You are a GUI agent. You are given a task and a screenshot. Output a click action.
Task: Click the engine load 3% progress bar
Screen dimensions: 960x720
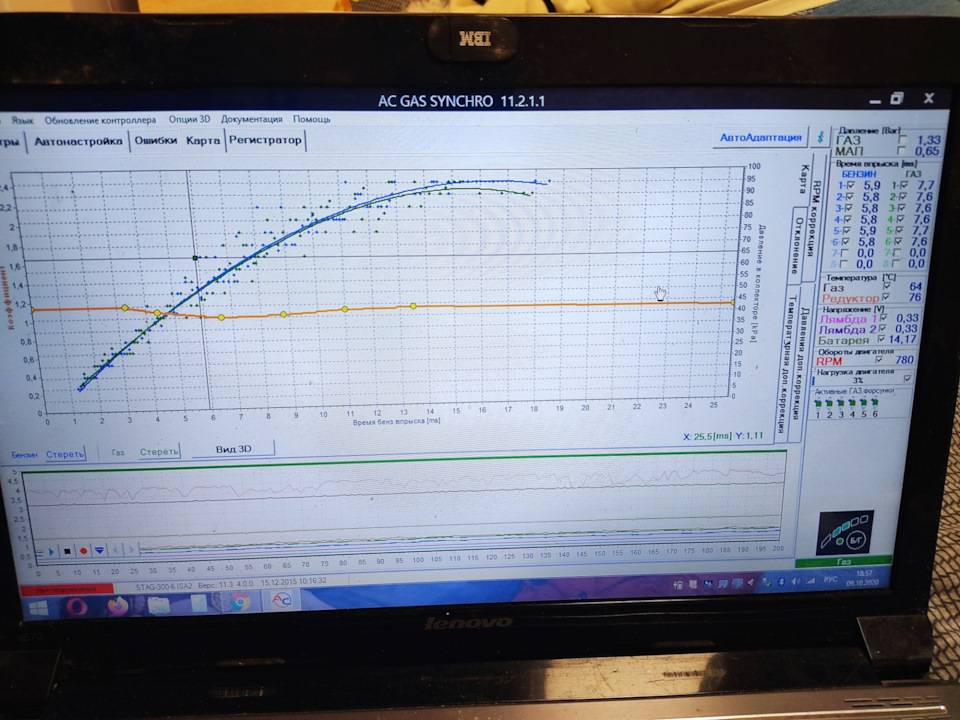[857, 380]
